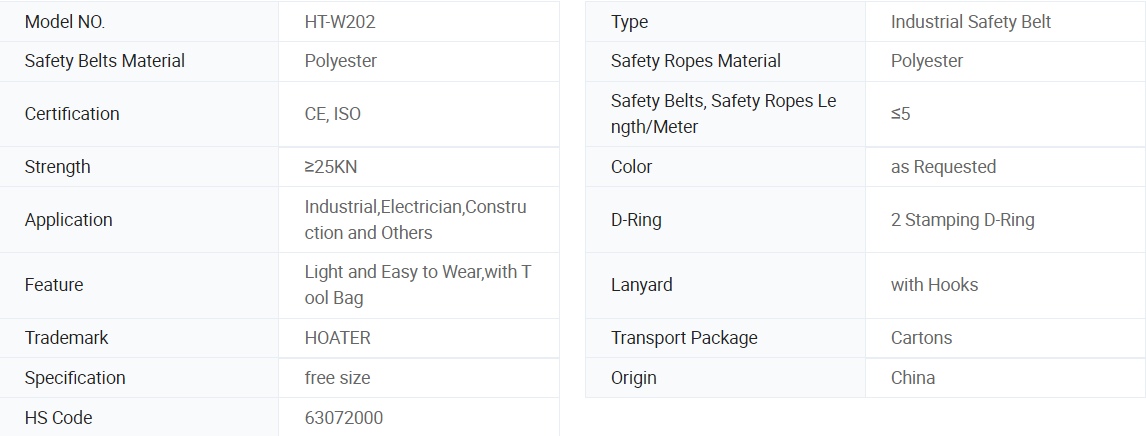Select the ≤5 length value

click(x=900, y=114)
